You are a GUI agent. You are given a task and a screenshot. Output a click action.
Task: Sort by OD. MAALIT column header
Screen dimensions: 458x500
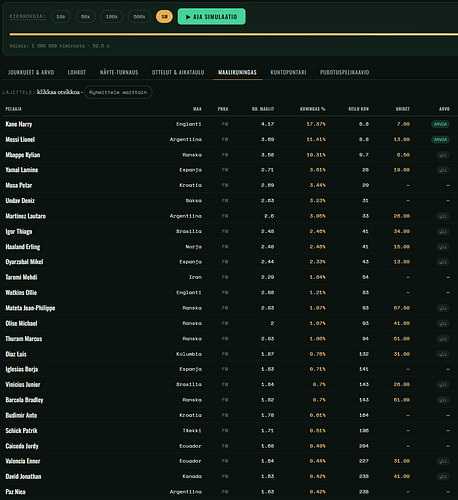coord(263,109)
